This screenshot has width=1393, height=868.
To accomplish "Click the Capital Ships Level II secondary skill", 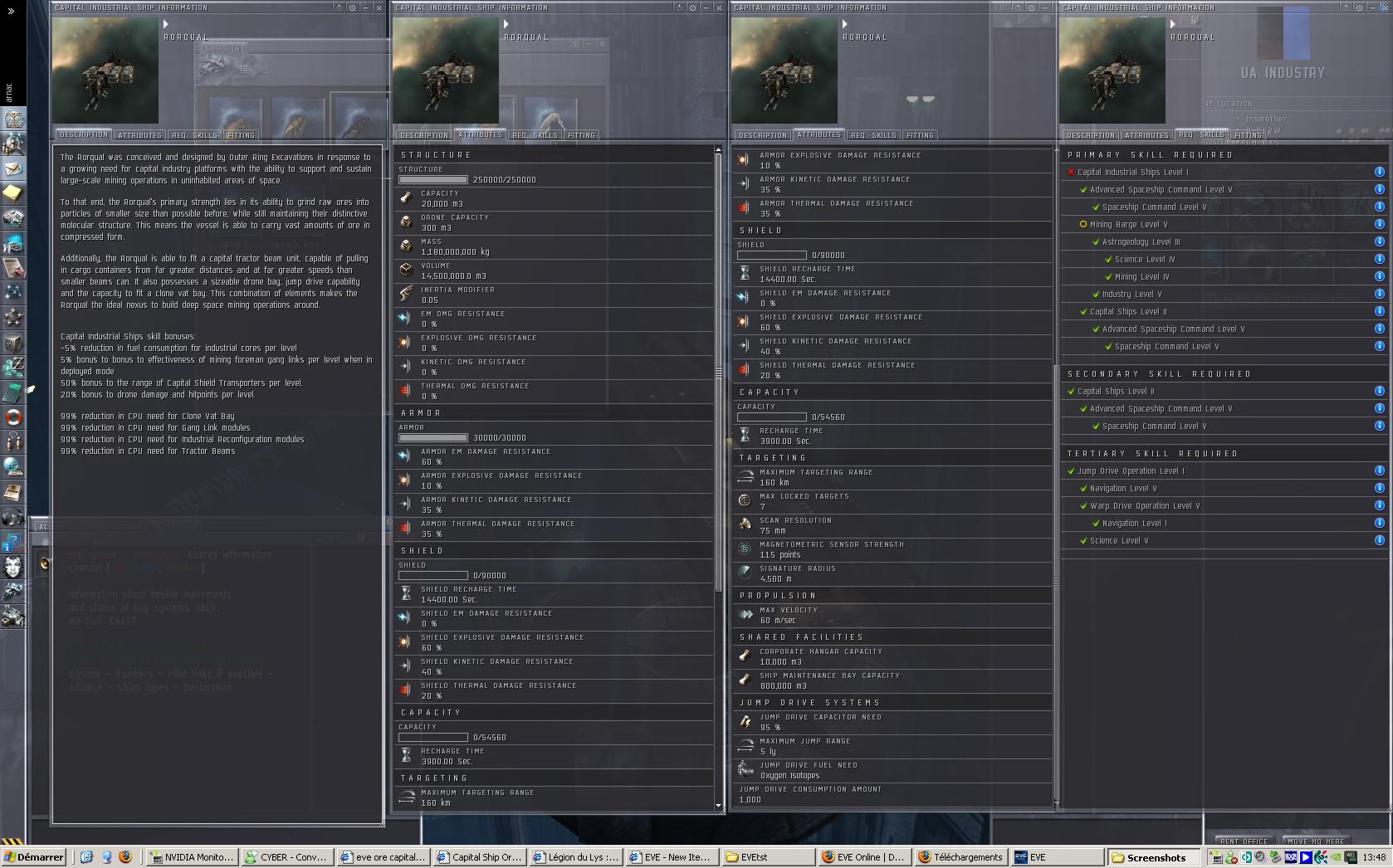I will click(1116, 391).
